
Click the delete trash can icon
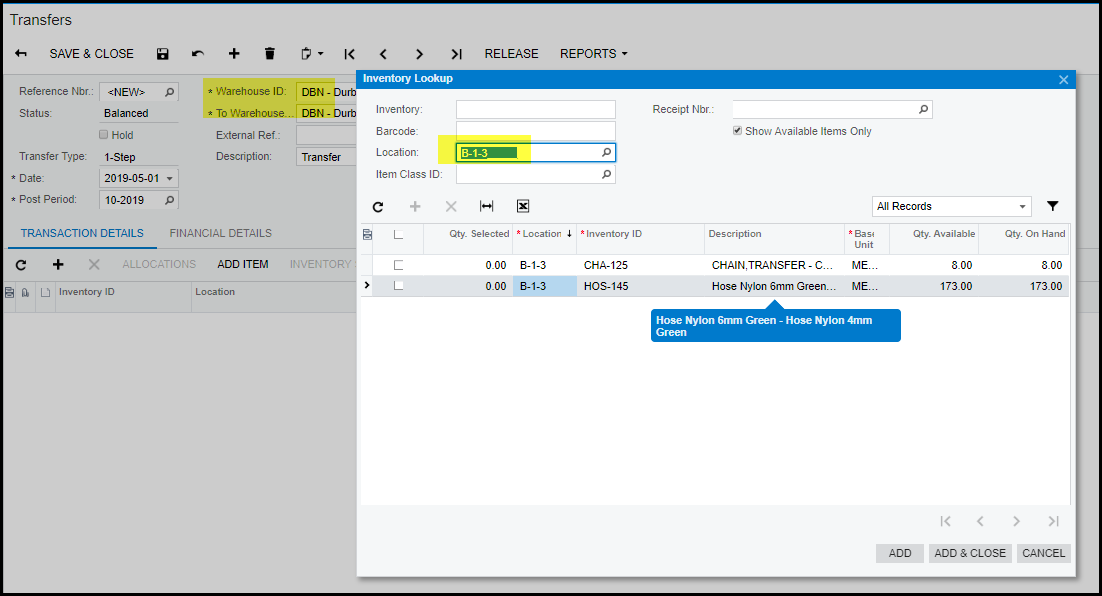tap(269, 54)
